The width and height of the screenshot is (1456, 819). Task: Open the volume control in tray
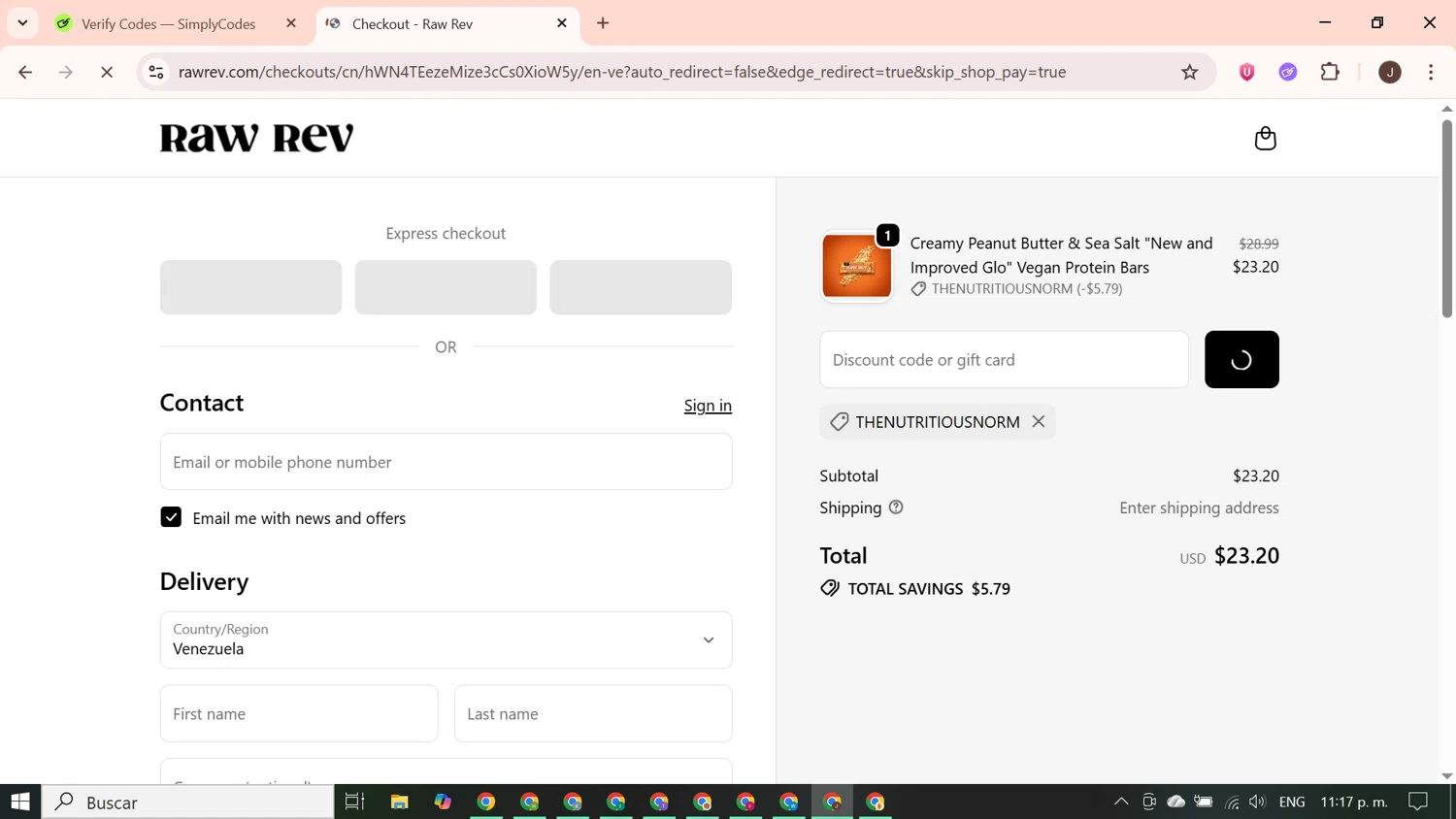point(1258,802)
